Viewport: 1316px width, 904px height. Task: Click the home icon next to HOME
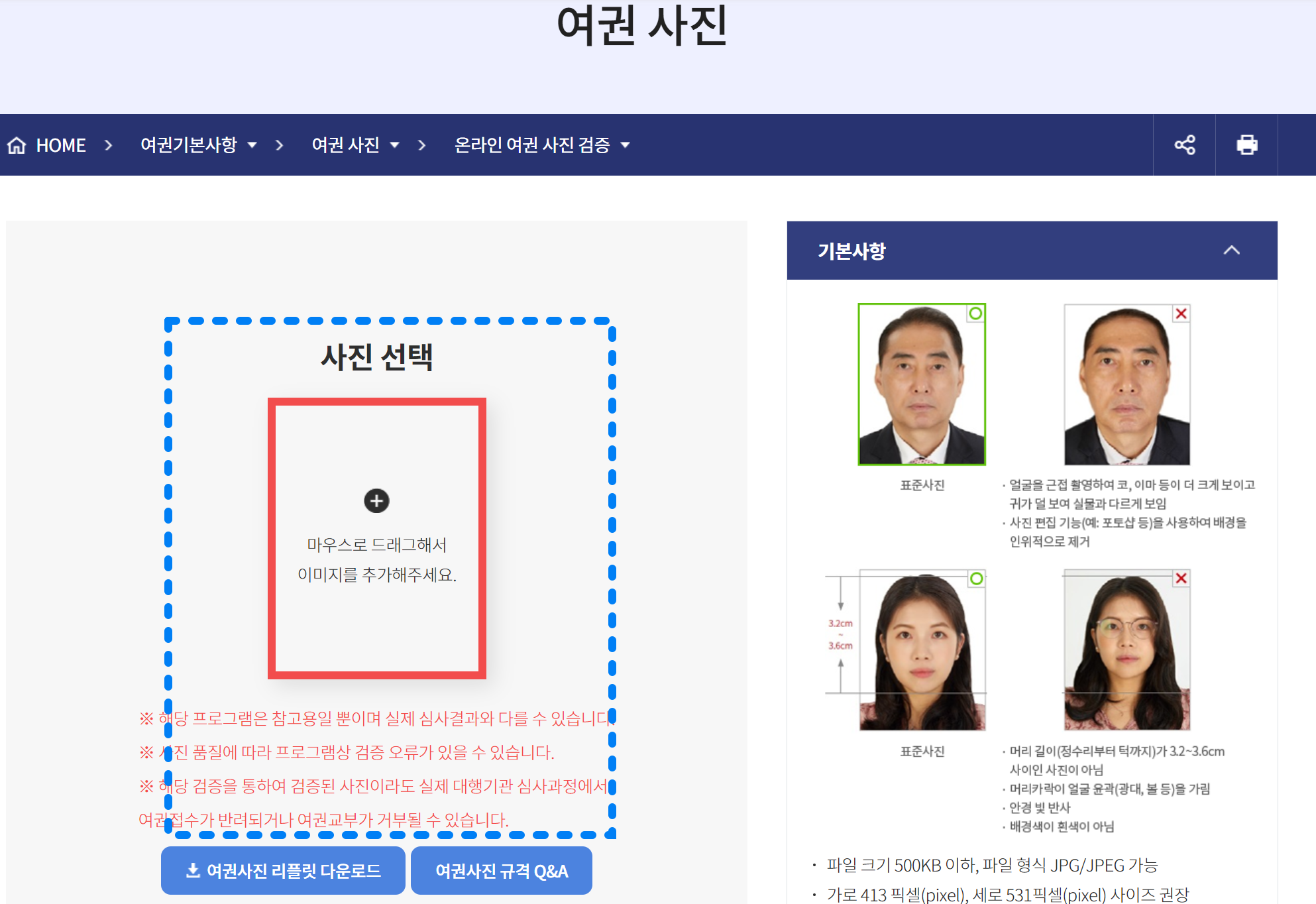tap(17, 145)
